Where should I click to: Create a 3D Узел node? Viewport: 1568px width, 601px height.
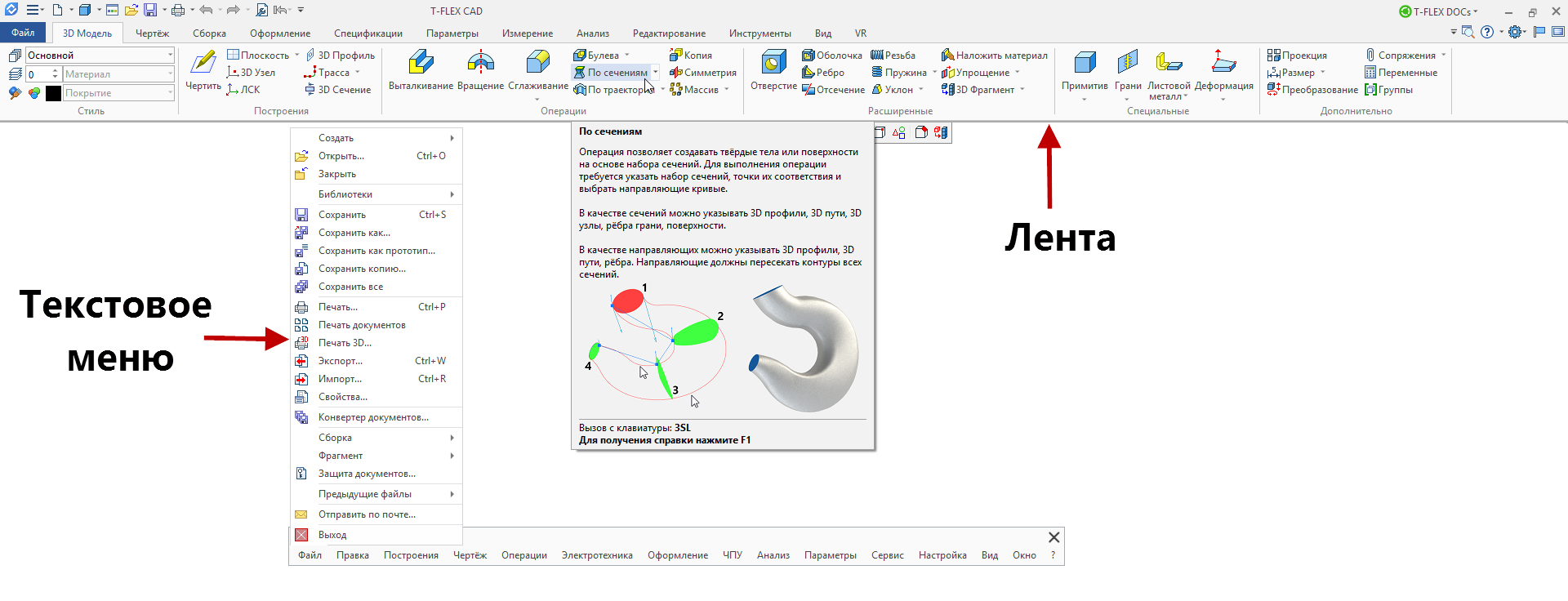[251, 73]
